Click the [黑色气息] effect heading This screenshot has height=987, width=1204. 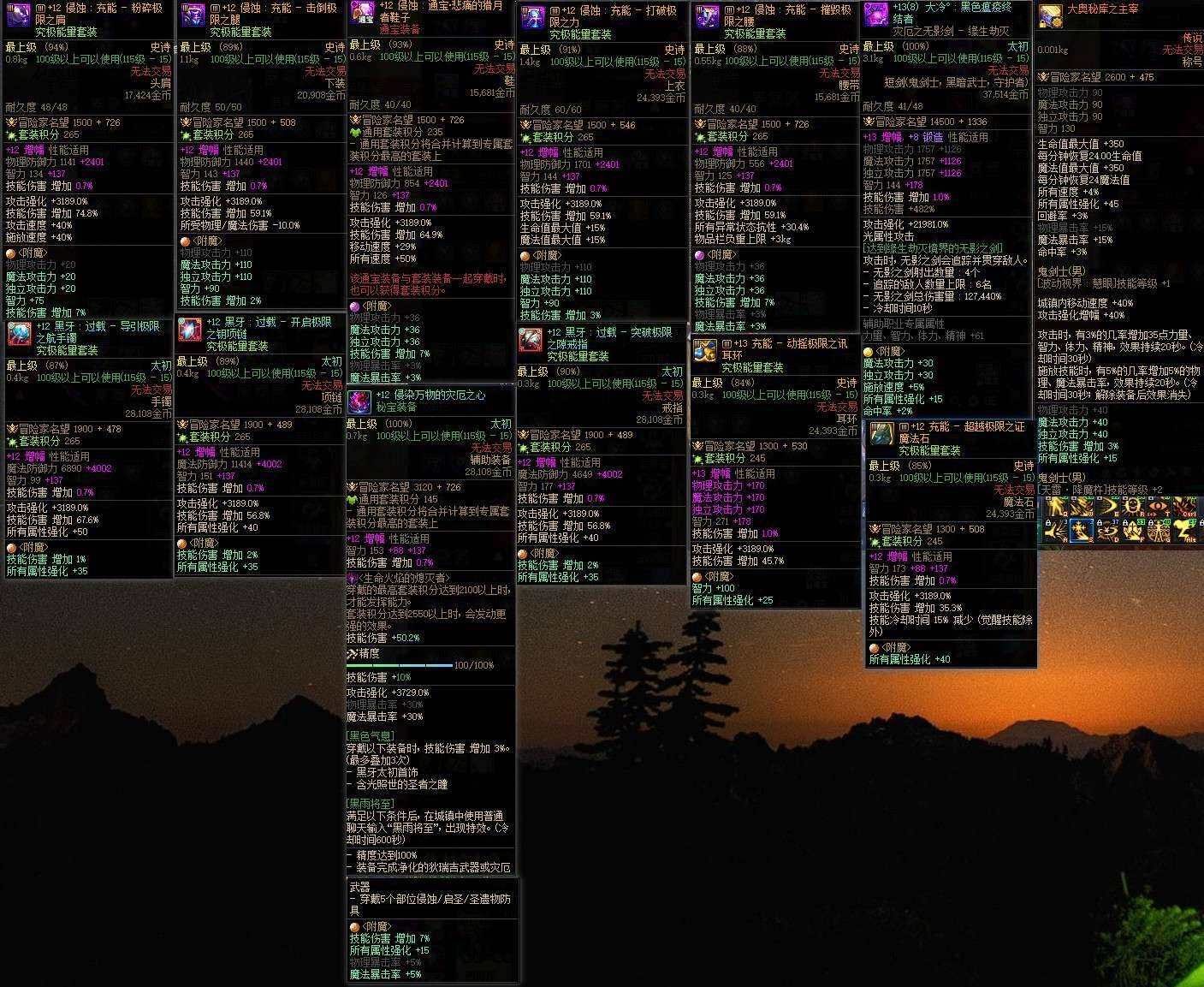[371, 736]
